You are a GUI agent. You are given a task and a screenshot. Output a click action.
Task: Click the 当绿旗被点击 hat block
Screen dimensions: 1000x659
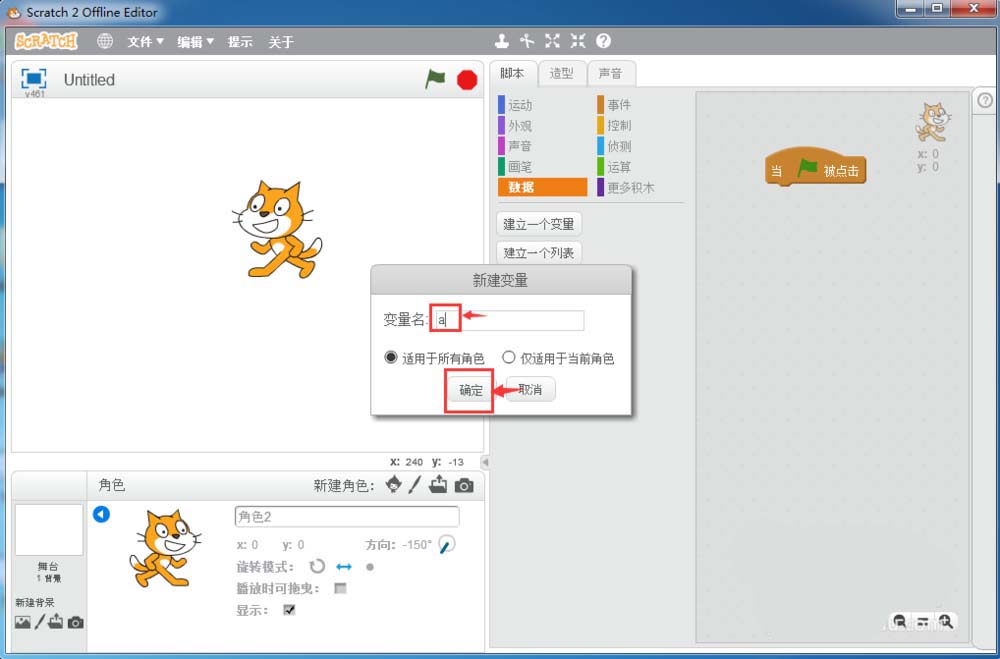(x=816, y=168)
